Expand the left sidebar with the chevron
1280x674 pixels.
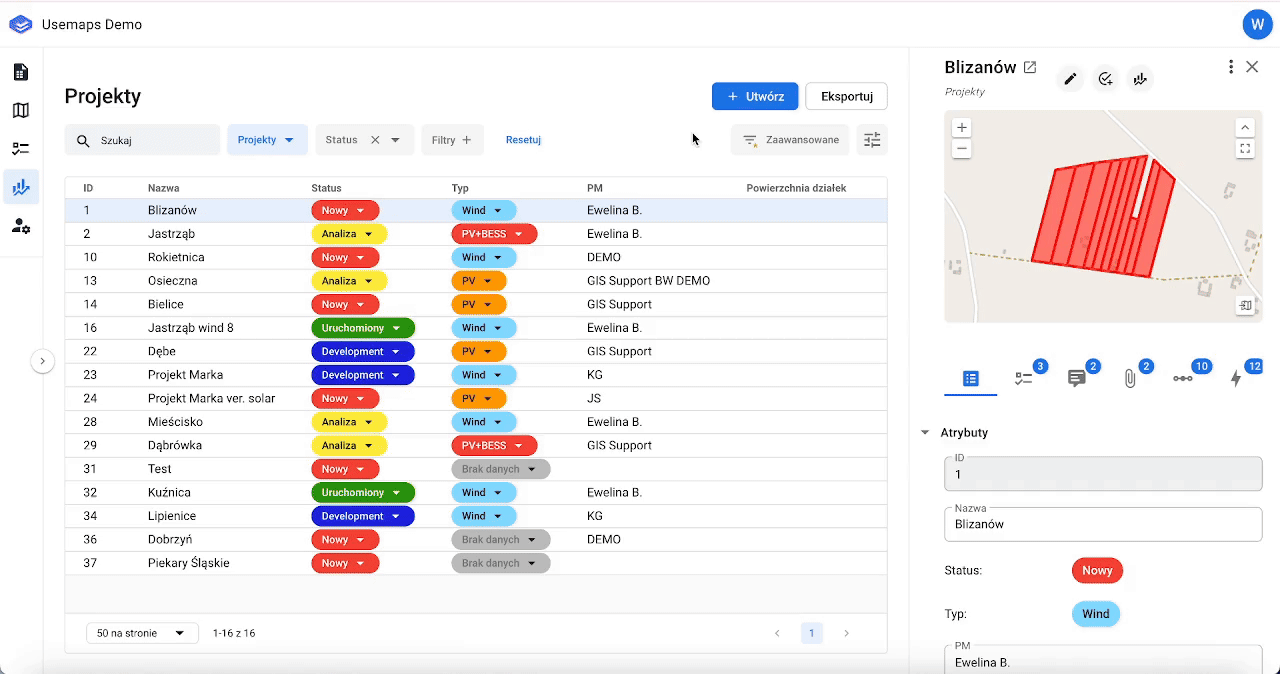click(42, 361)
